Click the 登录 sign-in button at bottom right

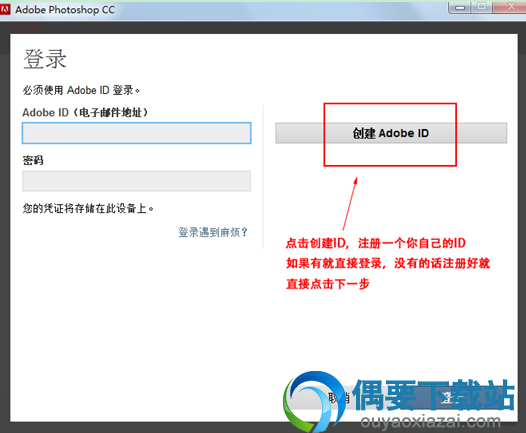click(450, 398)
